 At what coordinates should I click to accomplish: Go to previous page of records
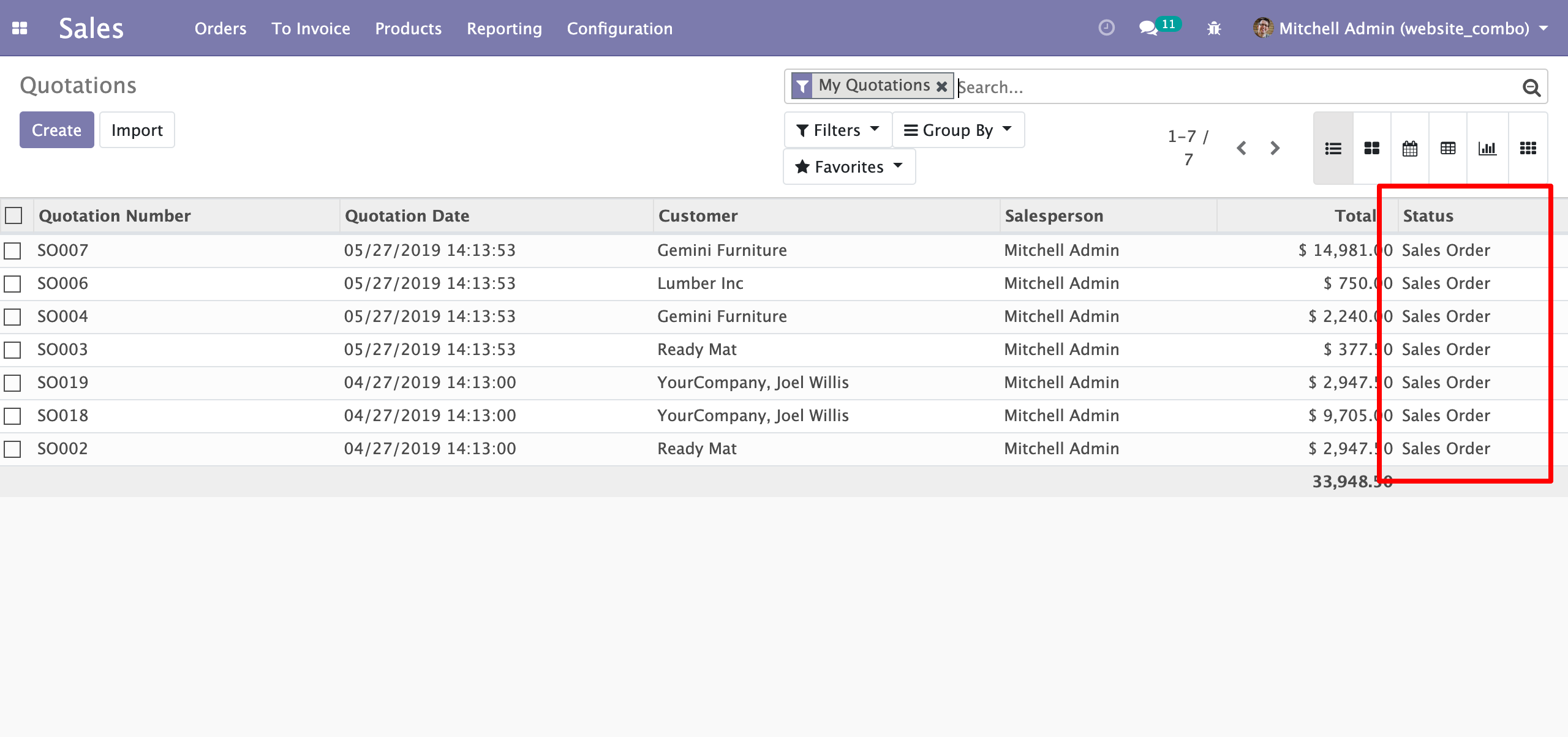1242,148
